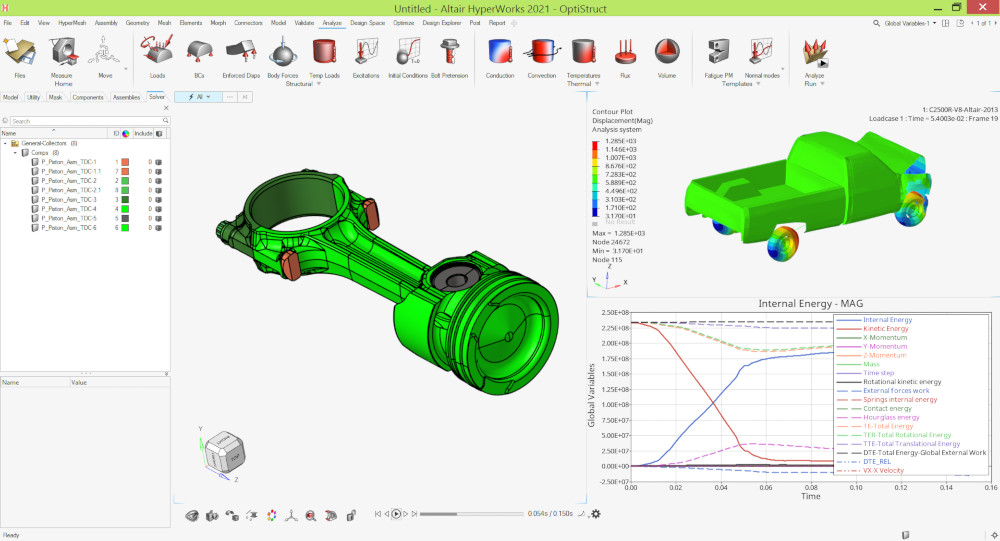The width and height of the screenshot is (1000, 541).
Task: Click the padlock icon in bottom view toolbar
Action: tap(351, 515)
